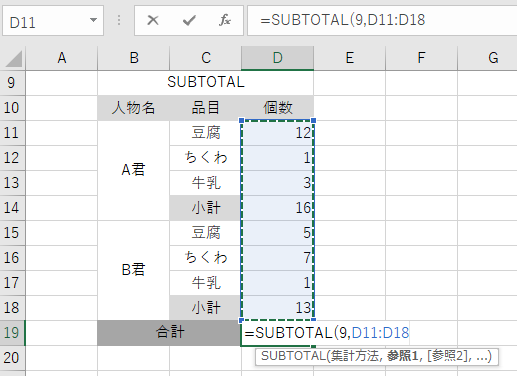Click SUBTOTAL name in the function tooltip
Image resolution: width=517 pixels, height=376 pixels.
coord(293,356)
